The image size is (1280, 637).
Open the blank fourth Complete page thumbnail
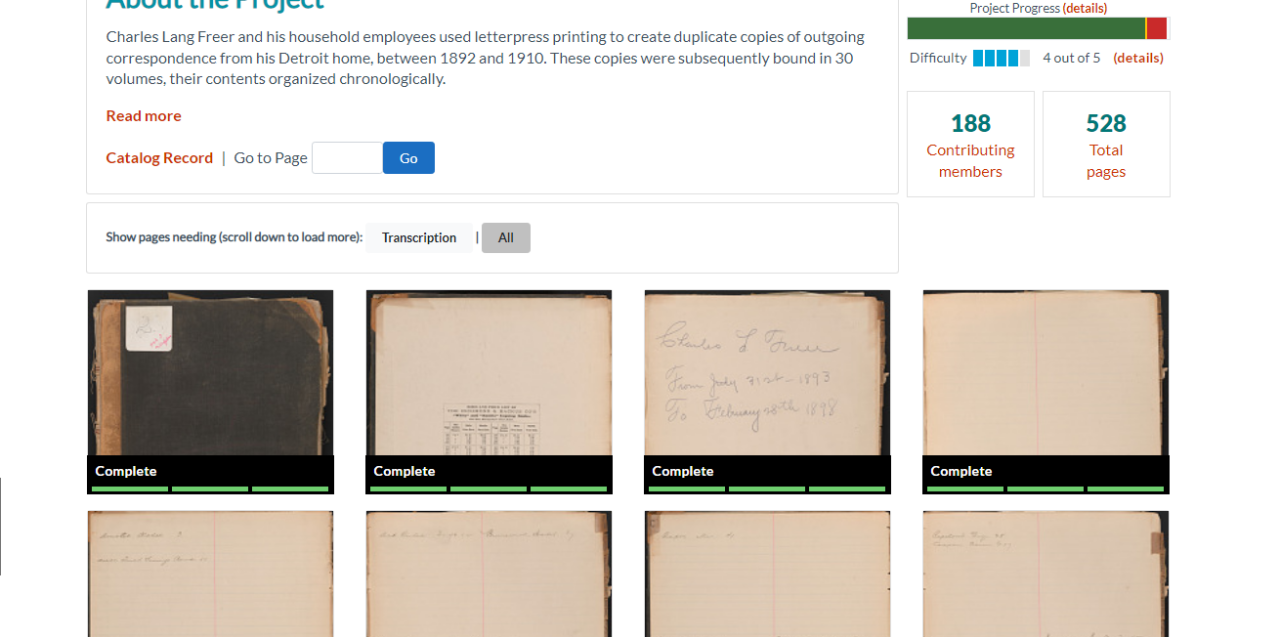tap(1045, 373)
